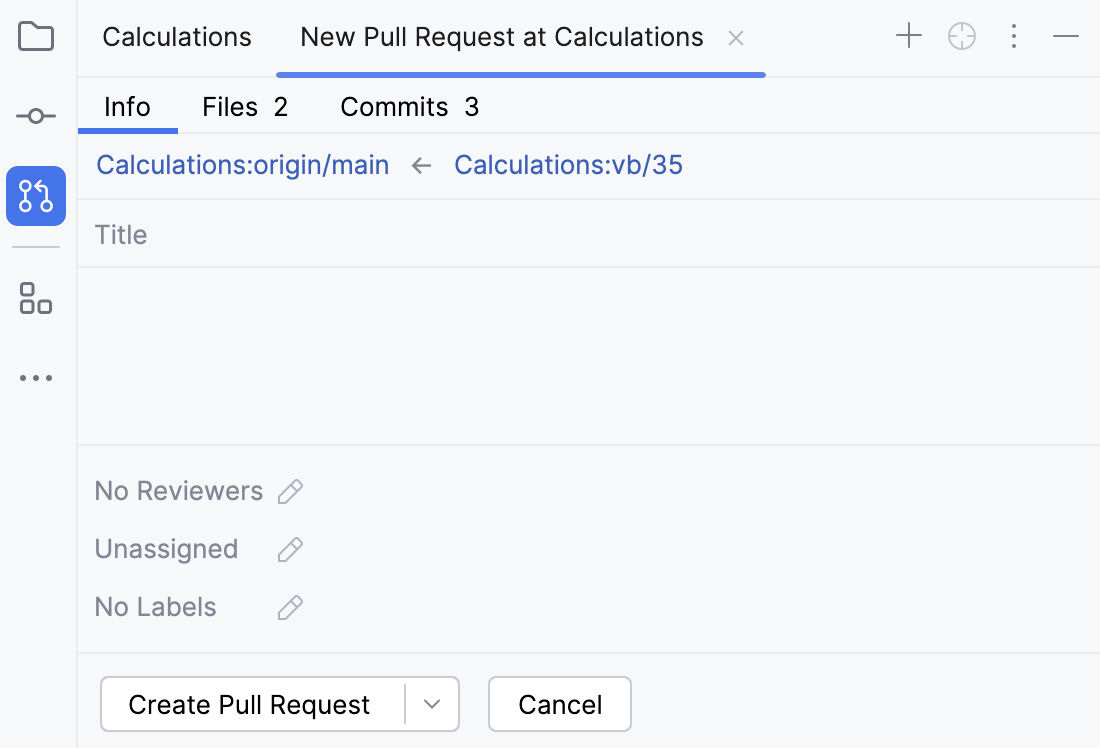1100x748 pixels.
Task: Show more tool windows via ellipsis icon
Action: click(x=36, y=377)
